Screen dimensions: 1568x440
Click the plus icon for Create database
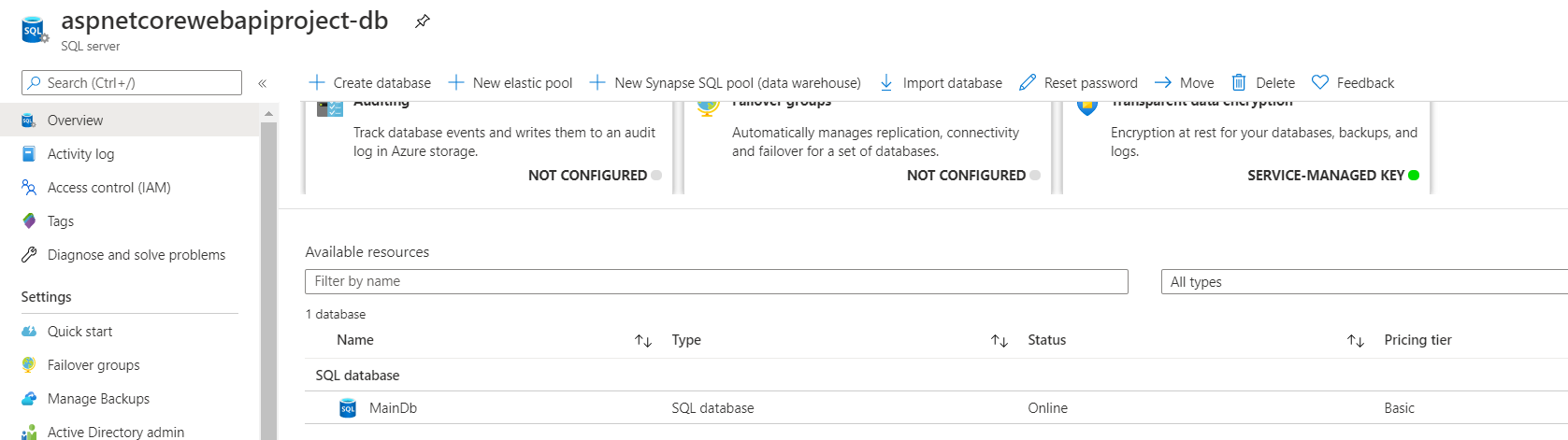(x=317, y=82)
